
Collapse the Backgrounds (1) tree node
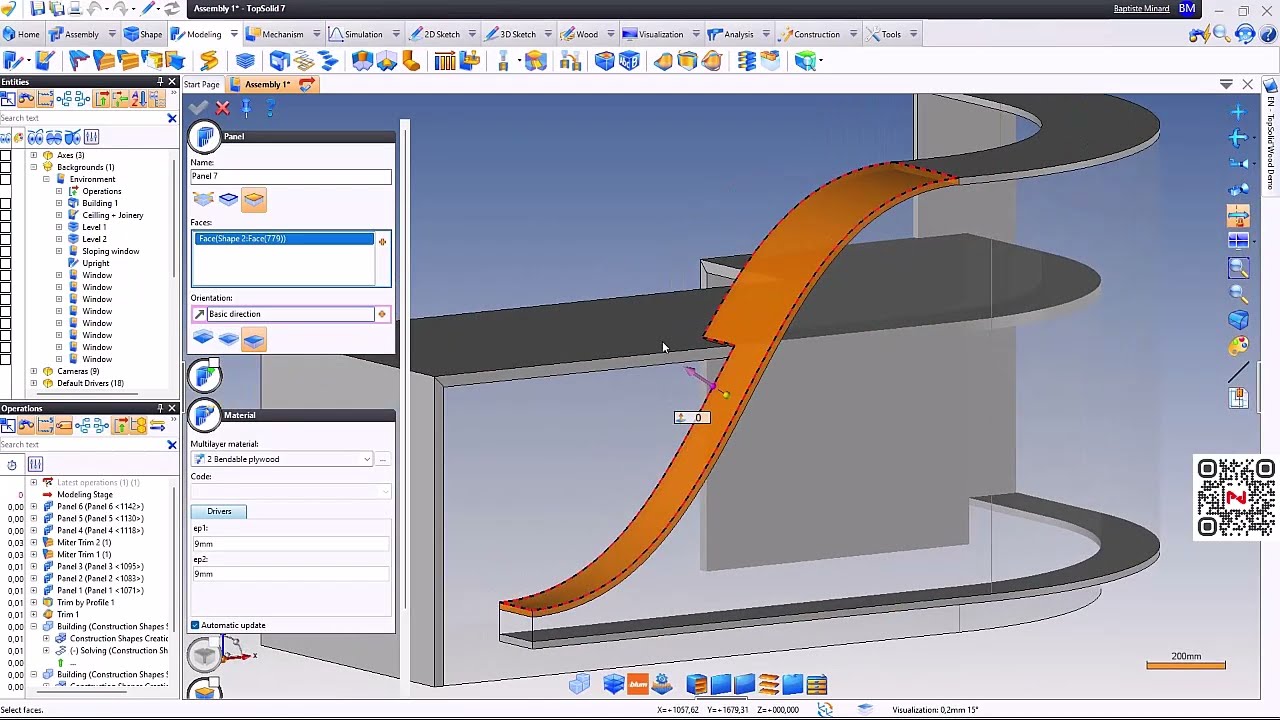(x=34, y=167)
